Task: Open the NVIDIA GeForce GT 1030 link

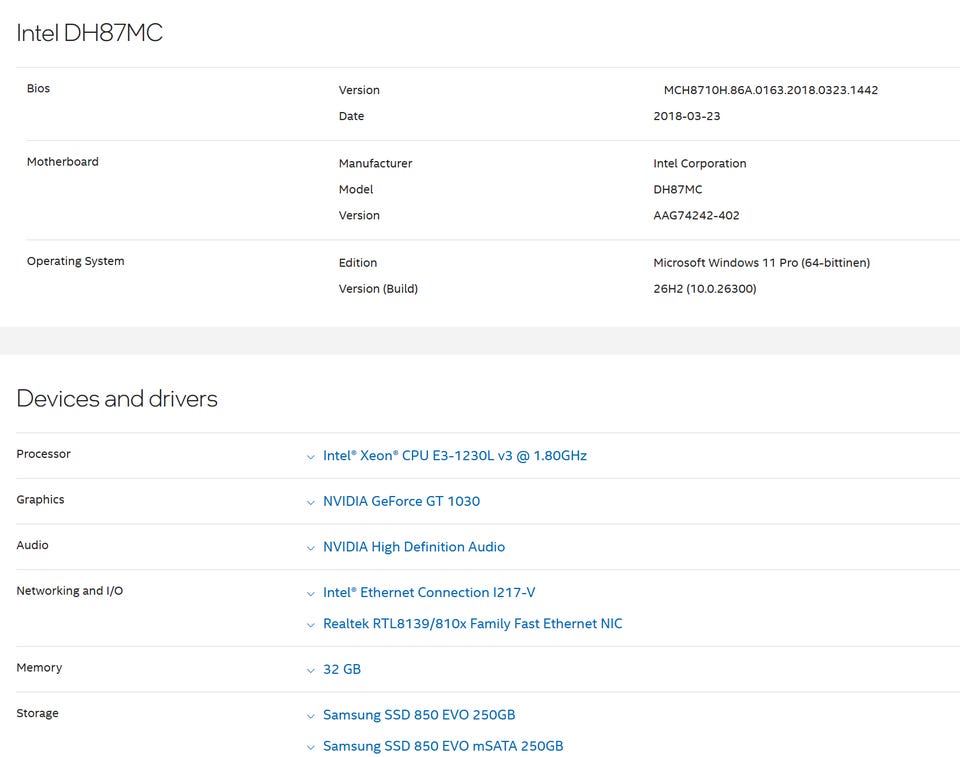Action: click(402, 501)
